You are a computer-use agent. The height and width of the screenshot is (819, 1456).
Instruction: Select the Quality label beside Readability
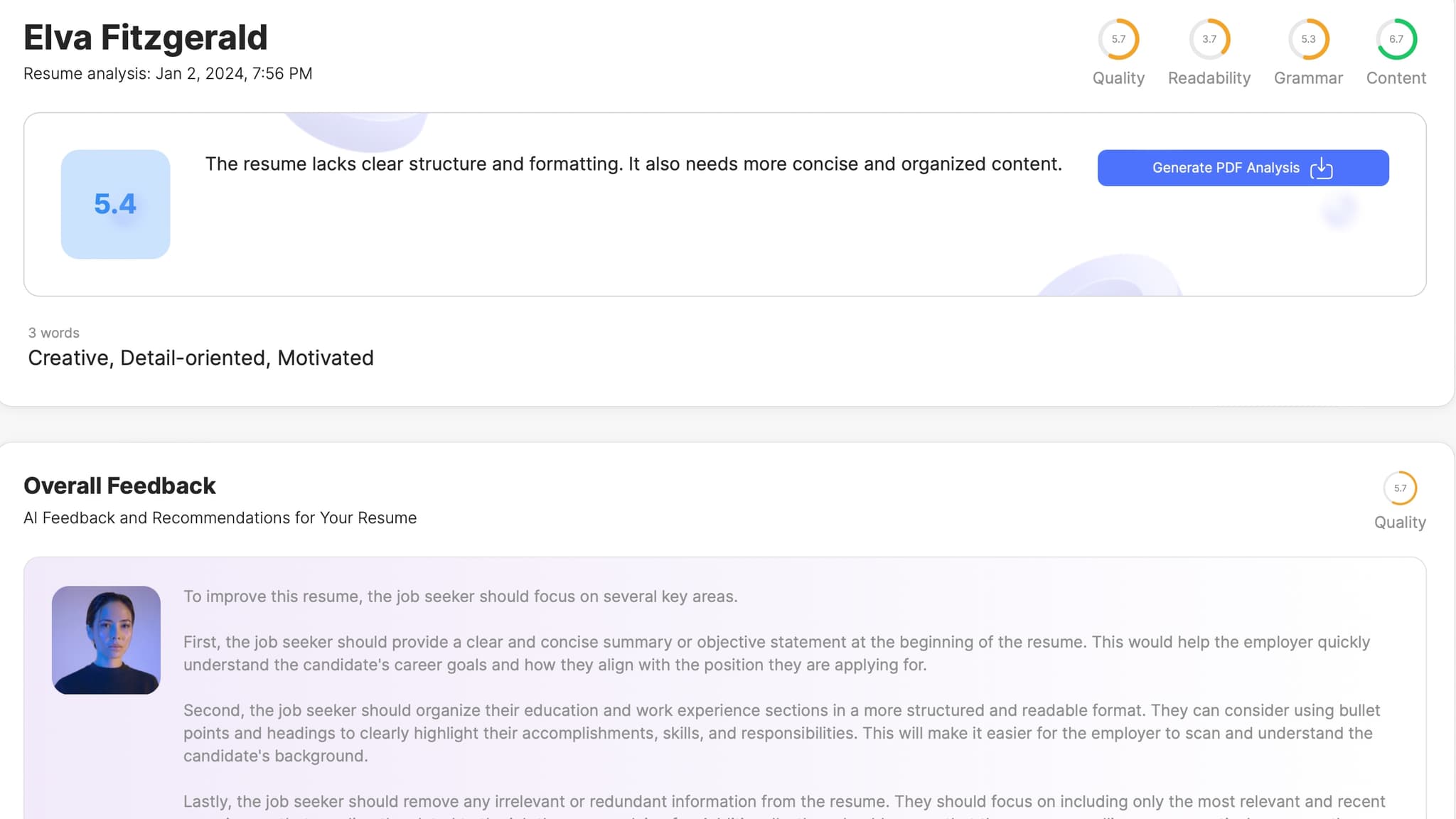point(1118,78)
